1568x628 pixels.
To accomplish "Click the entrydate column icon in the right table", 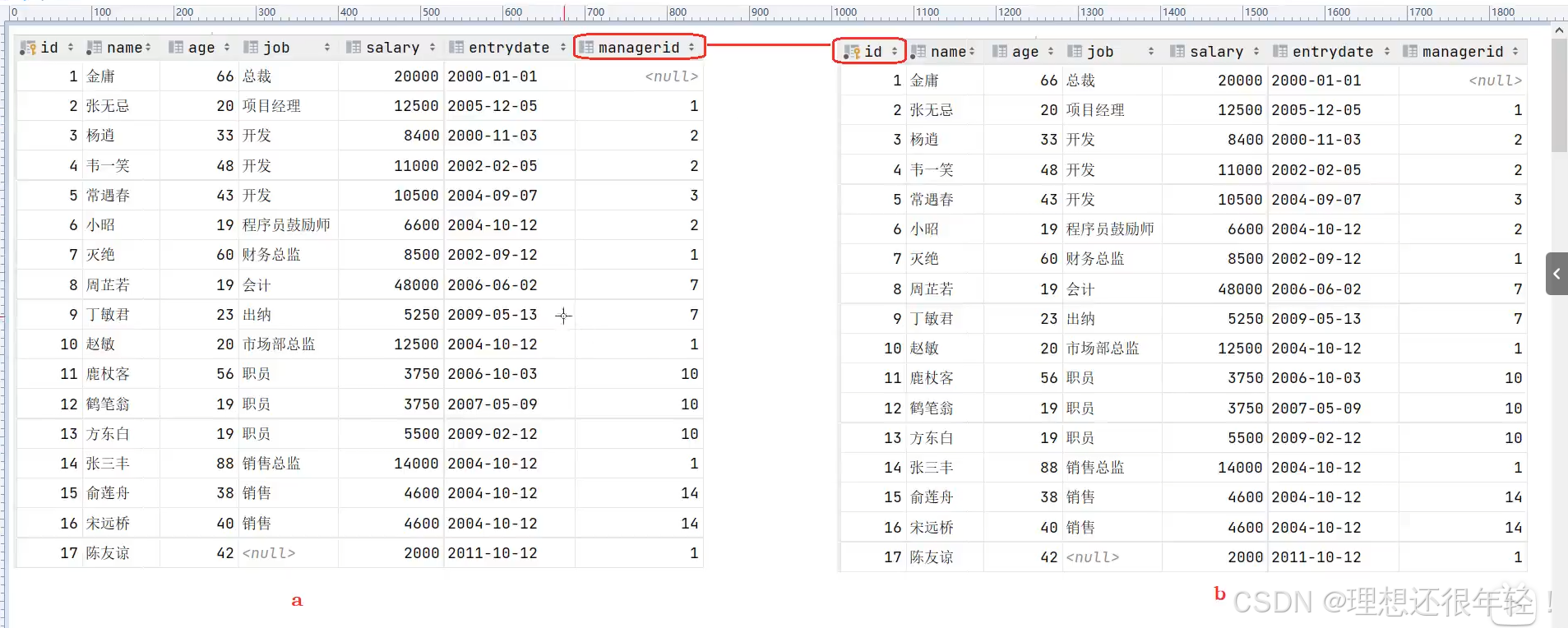I will pos(1280,52).
